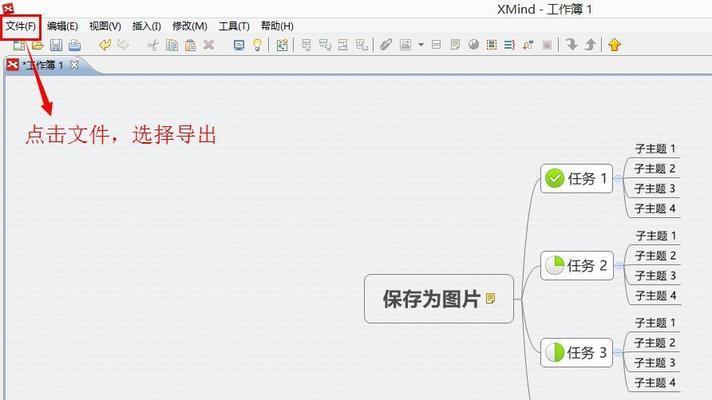This screenshot has height=400, width=712.
Task: Select 子主题 2 under 任务 3
Action: pos(655,343)
